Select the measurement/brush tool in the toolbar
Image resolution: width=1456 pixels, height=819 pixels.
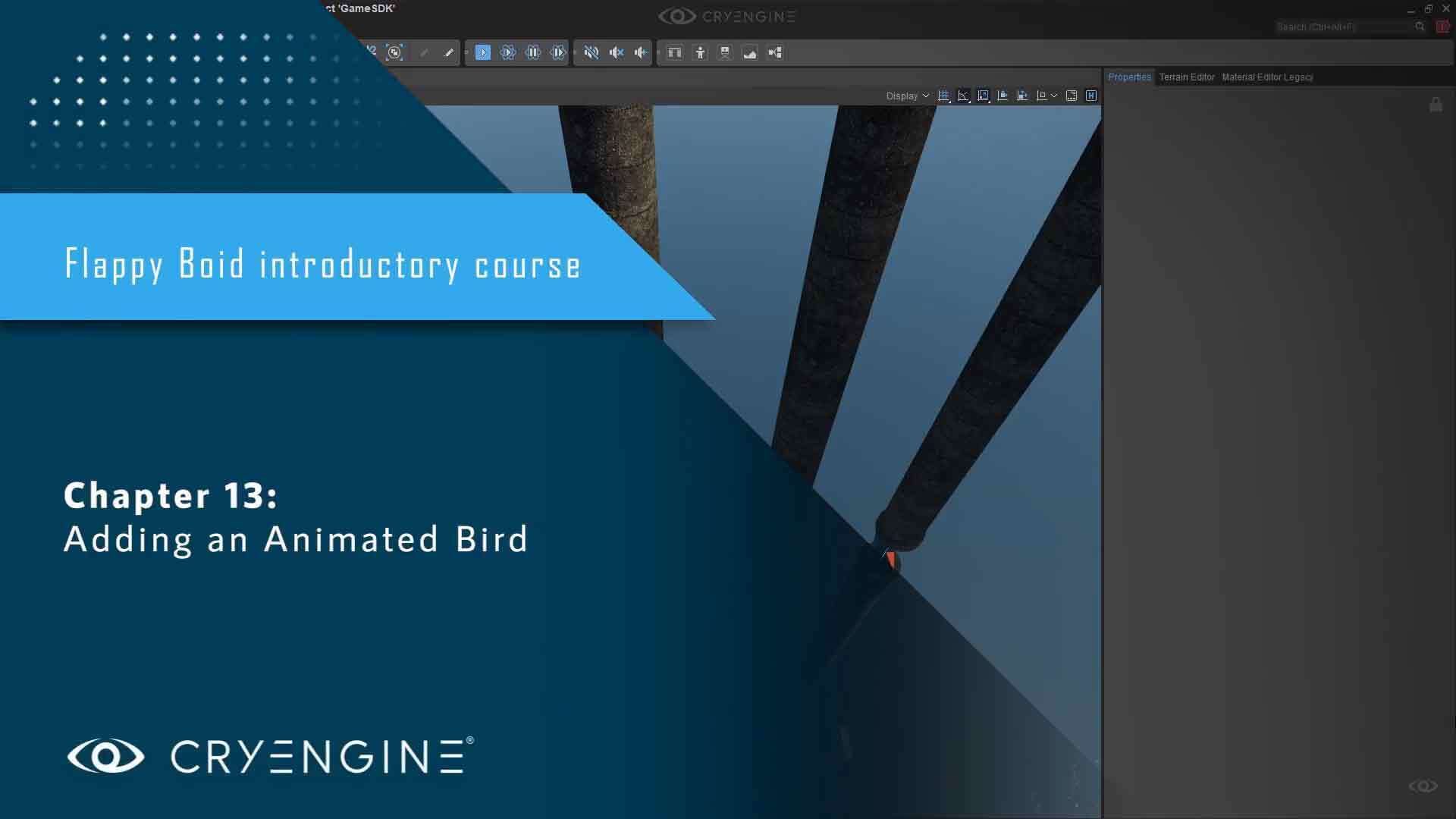tap(448, 52)
